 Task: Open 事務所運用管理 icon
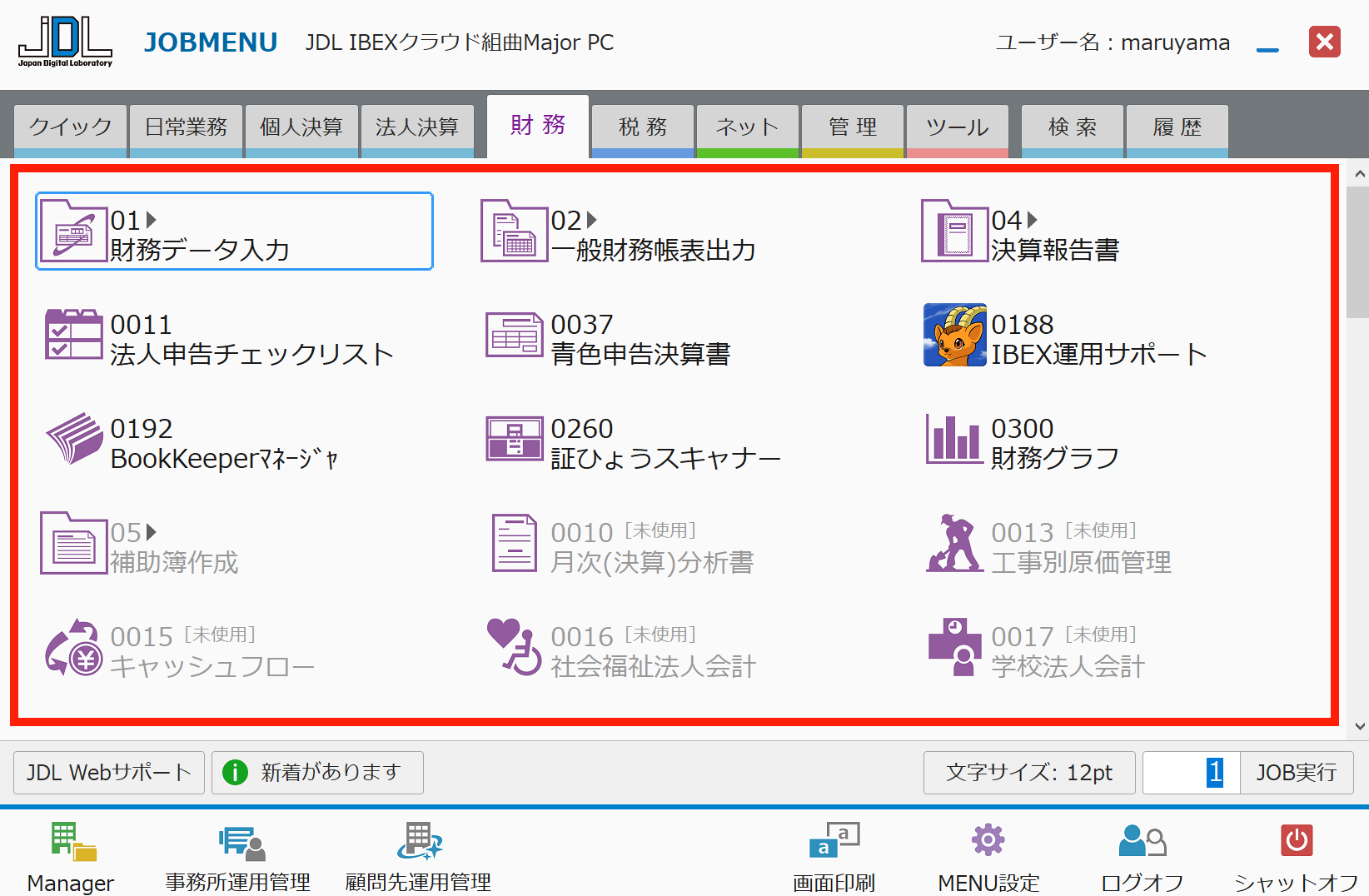pos(238,856)
